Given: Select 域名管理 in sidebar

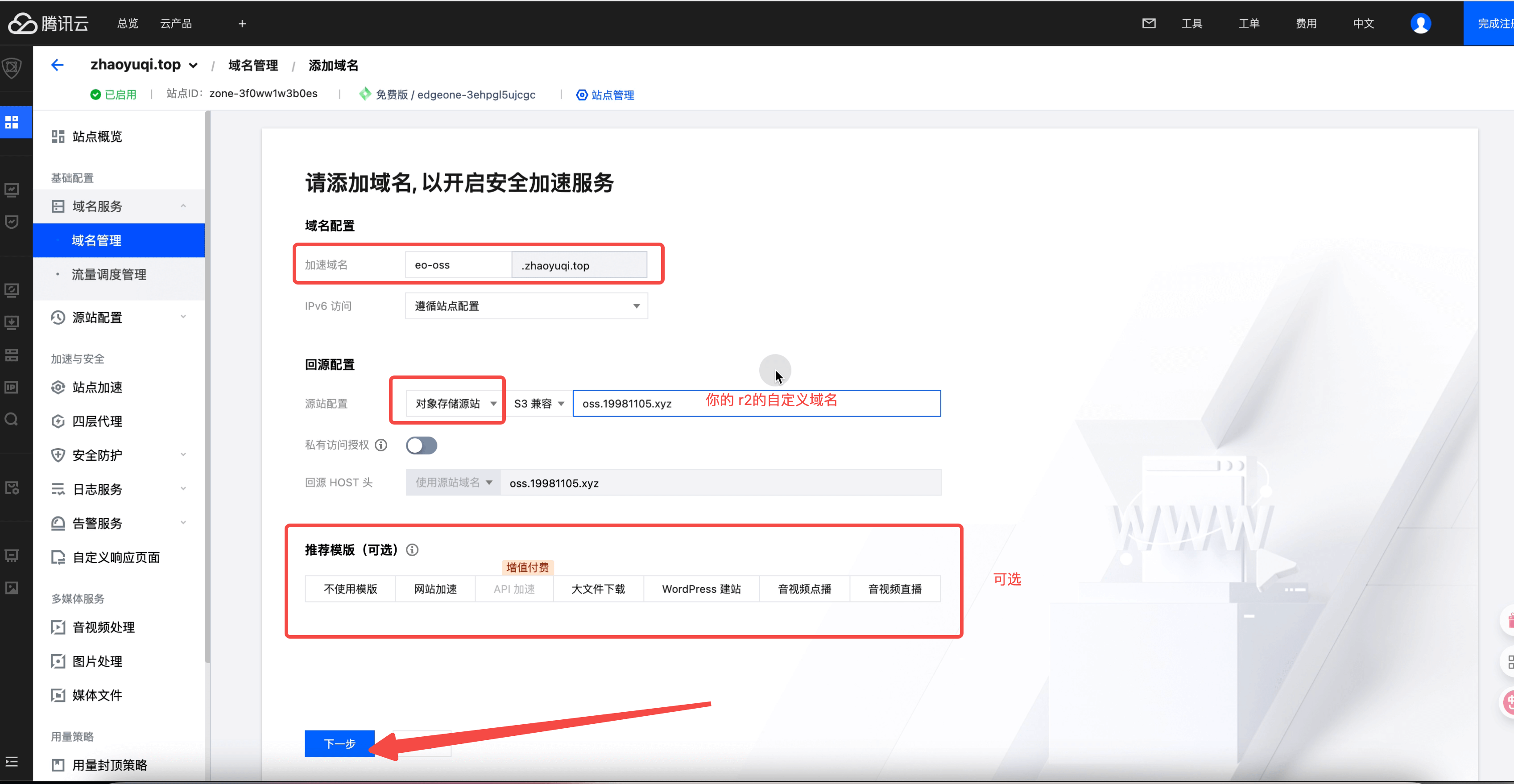Looking at the screenshot, I should coord(119,240).
